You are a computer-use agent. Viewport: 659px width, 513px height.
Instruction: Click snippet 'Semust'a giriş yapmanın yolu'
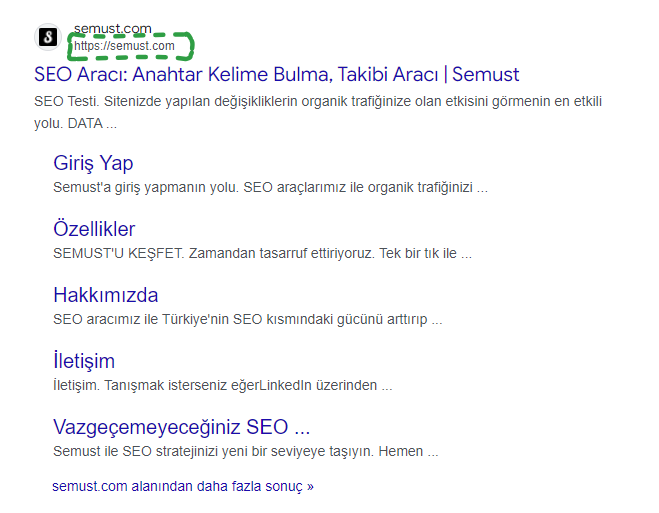click(270, 187)
